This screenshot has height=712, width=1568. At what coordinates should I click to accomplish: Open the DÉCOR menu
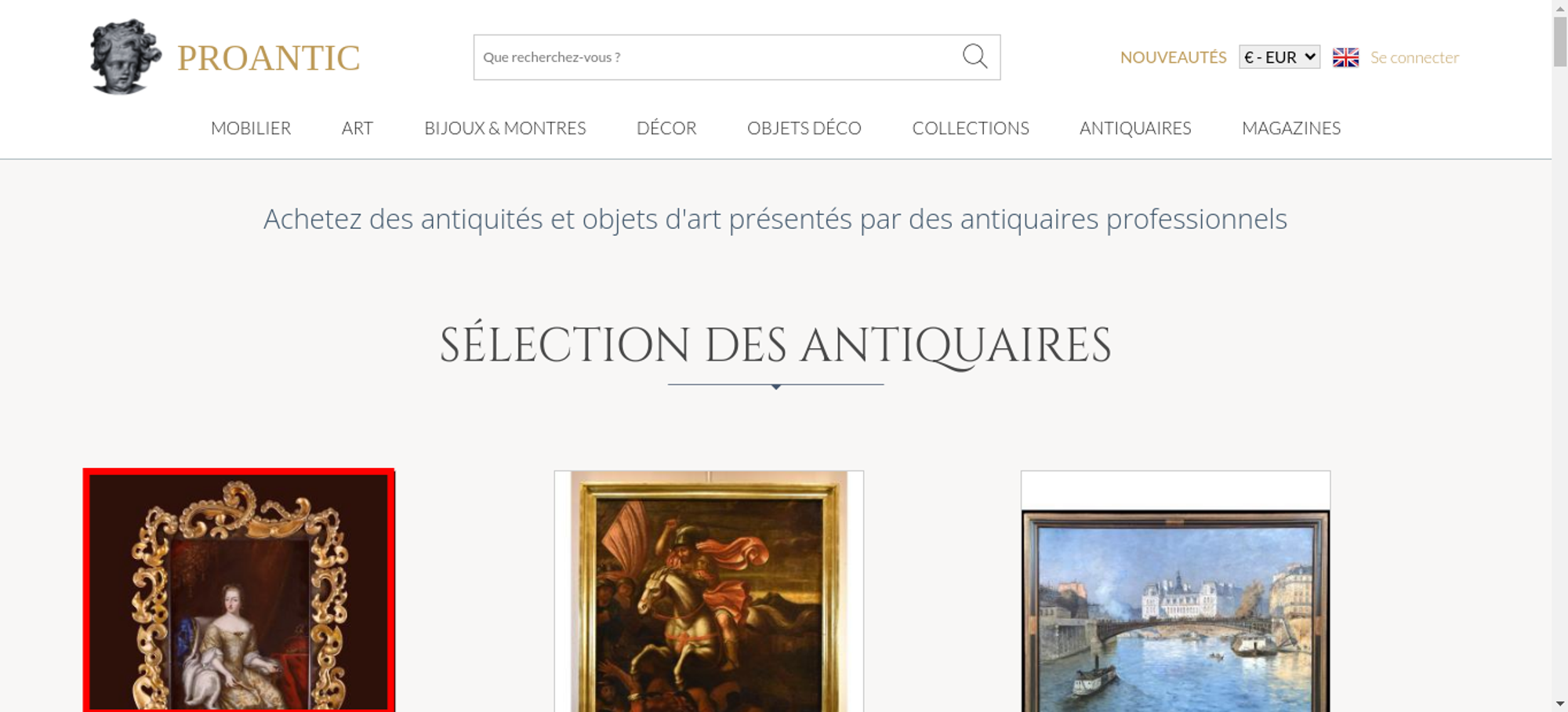tap(666, 128)
